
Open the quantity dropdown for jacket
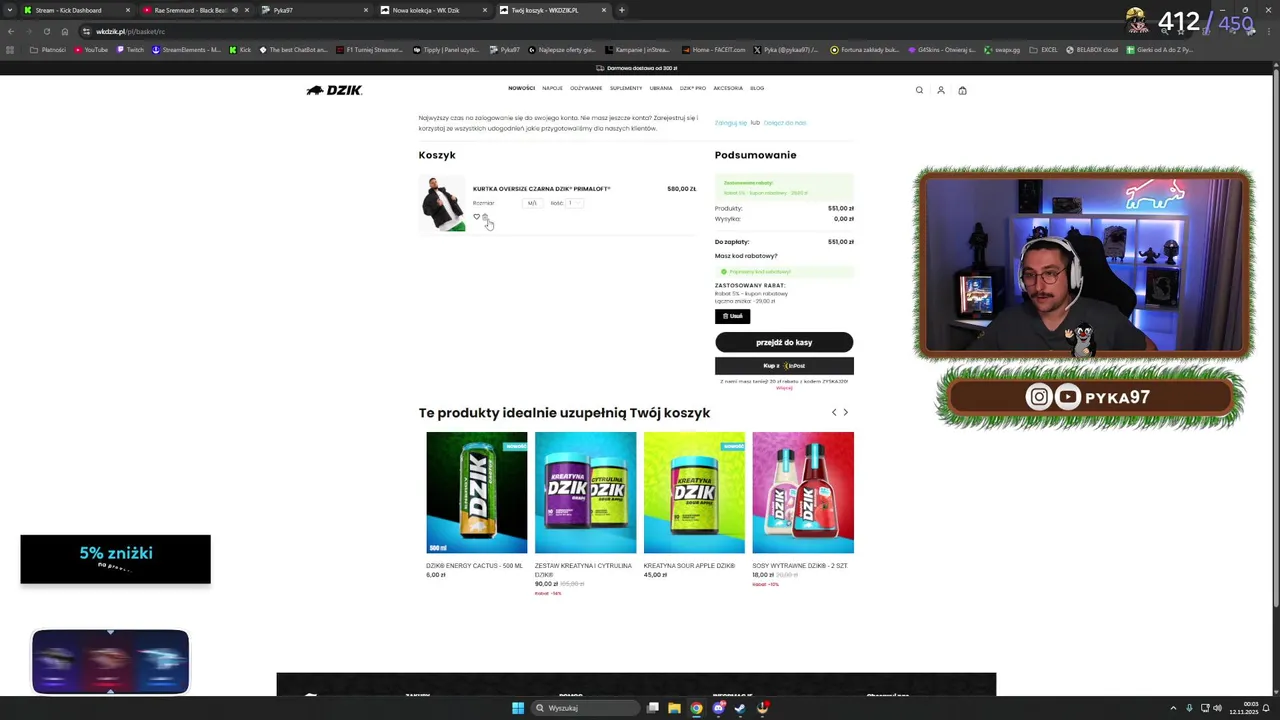tap(575, 203)
